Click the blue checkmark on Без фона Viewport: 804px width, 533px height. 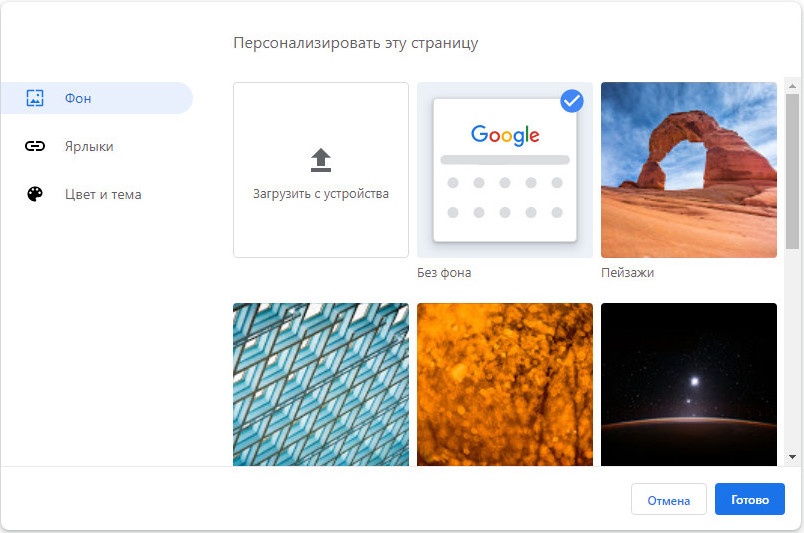point(572,101)
